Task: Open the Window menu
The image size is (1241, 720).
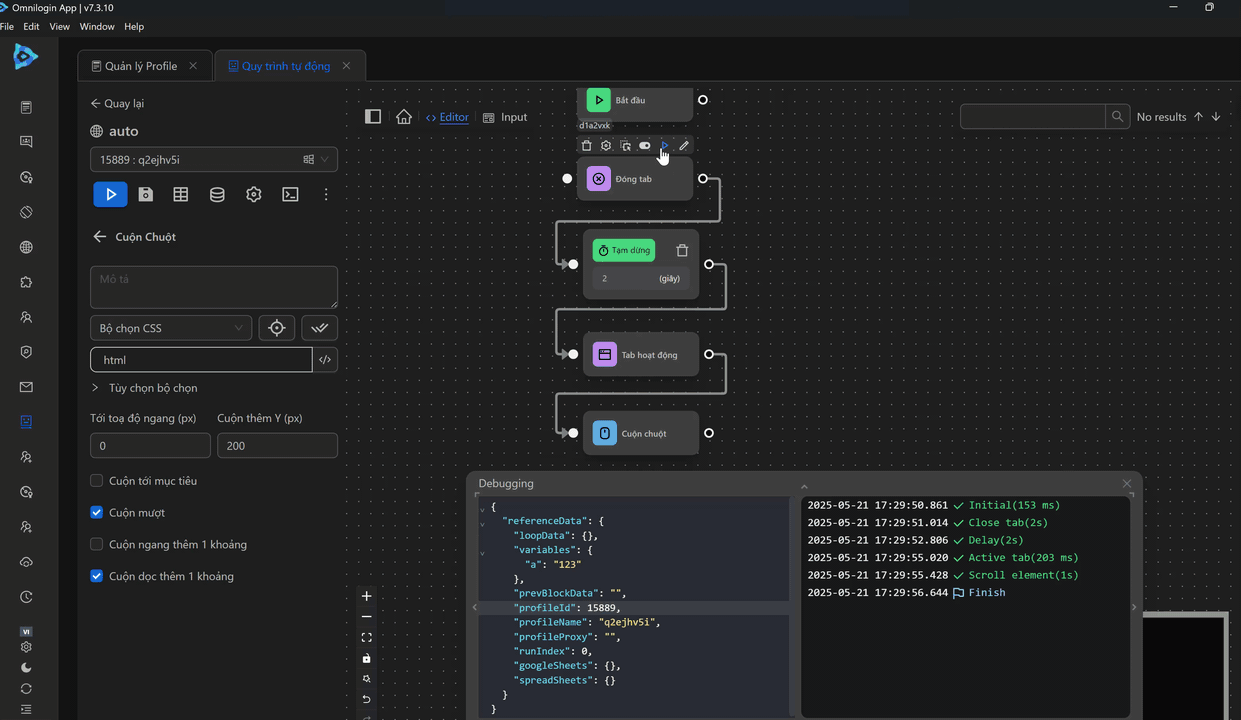Action: point(97,27)
